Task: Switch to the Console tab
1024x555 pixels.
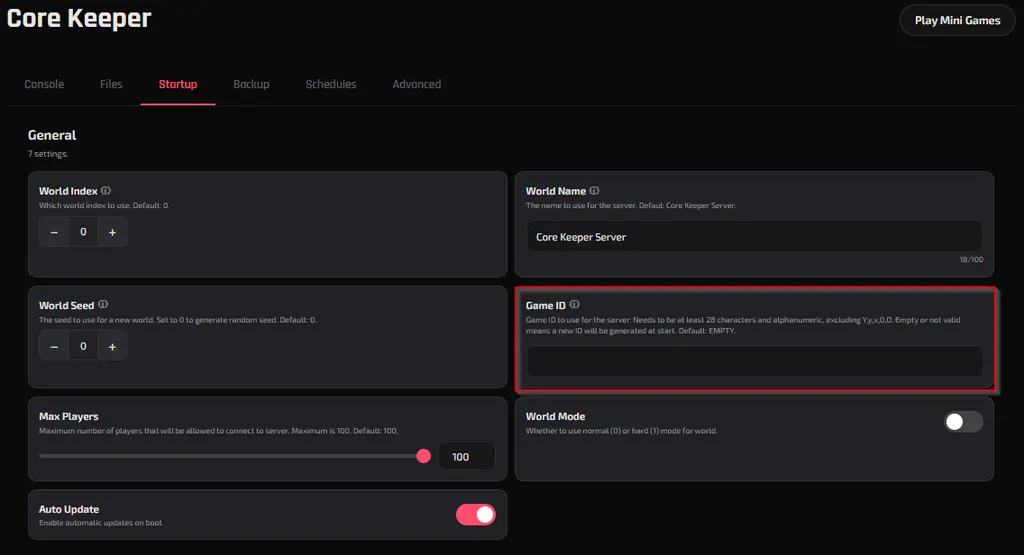Action: pos(44,84)
